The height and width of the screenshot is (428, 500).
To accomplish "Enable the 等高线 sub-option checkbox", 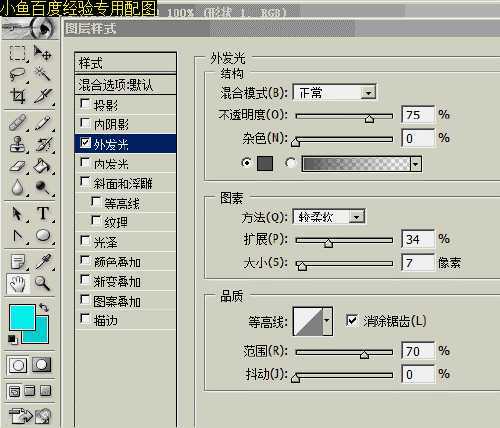I will click(96, 202).
